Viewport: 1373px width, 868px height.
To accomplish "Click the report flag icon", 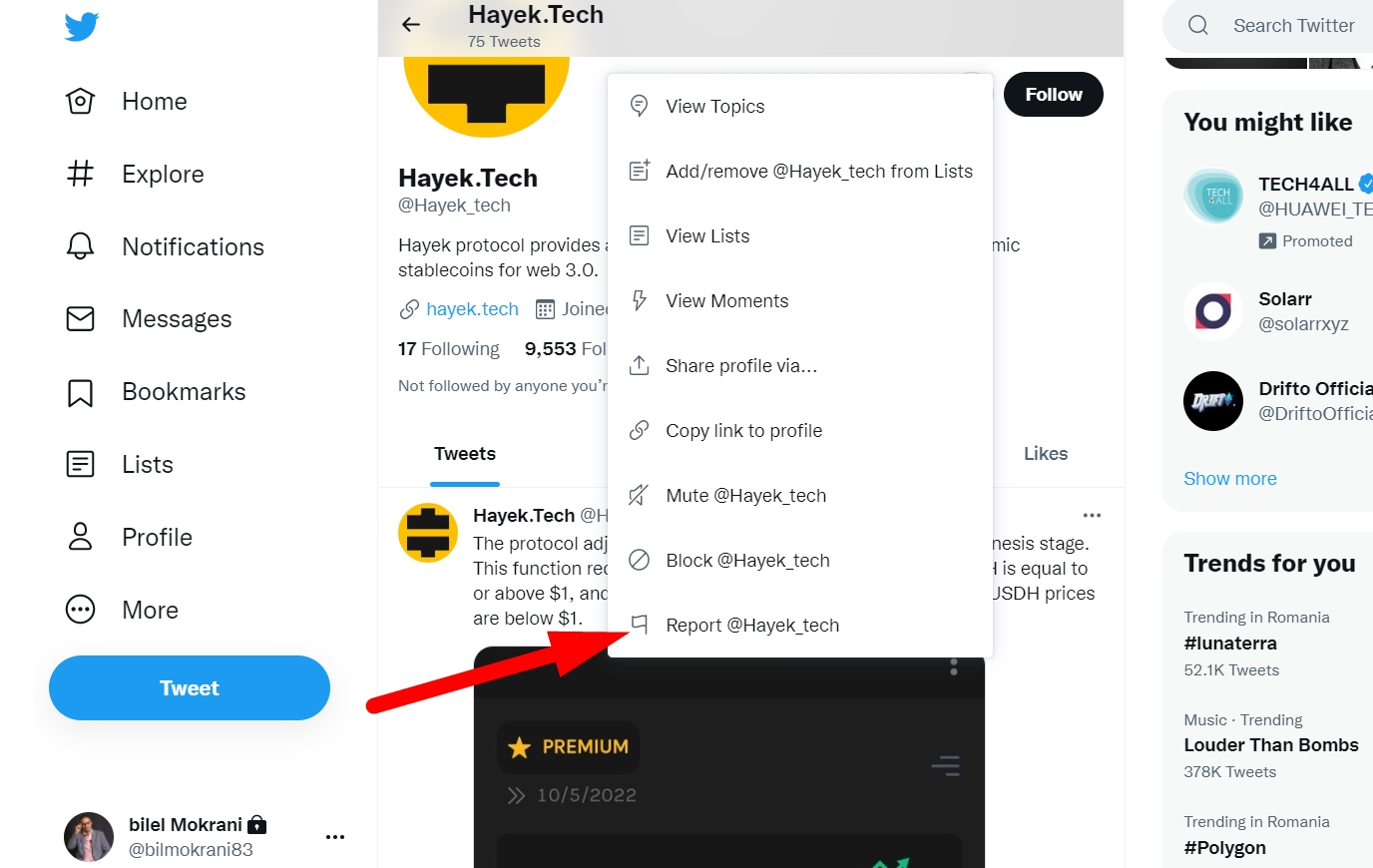I will click(640, 625).
